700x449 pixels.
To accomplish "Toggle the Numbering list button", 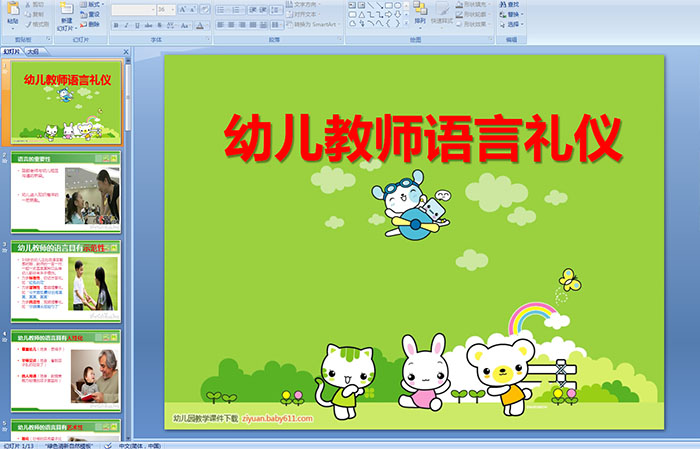I will coord(237,10).
